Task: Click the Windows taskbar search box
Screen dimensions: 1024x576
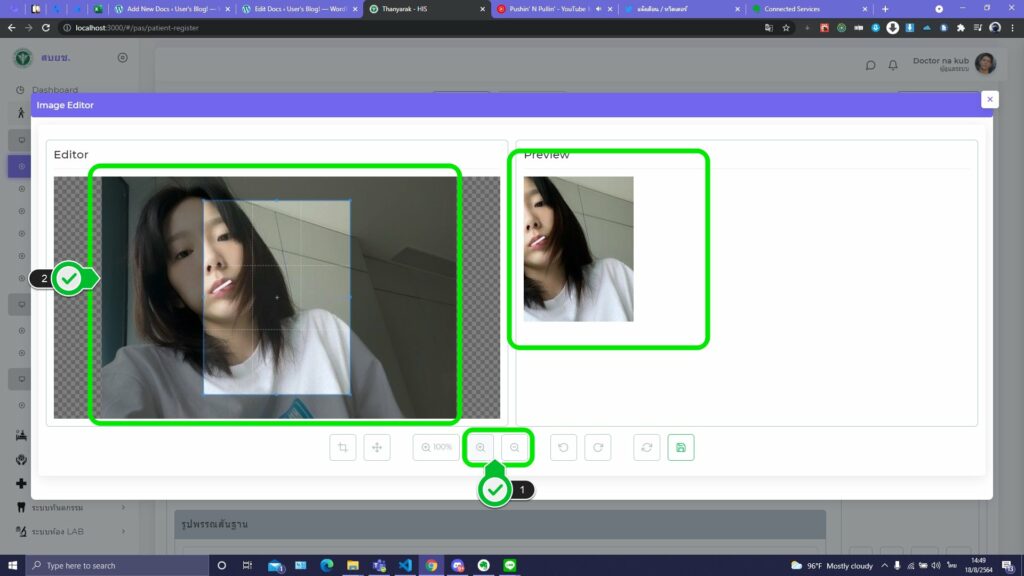Action: click(115, 565)
